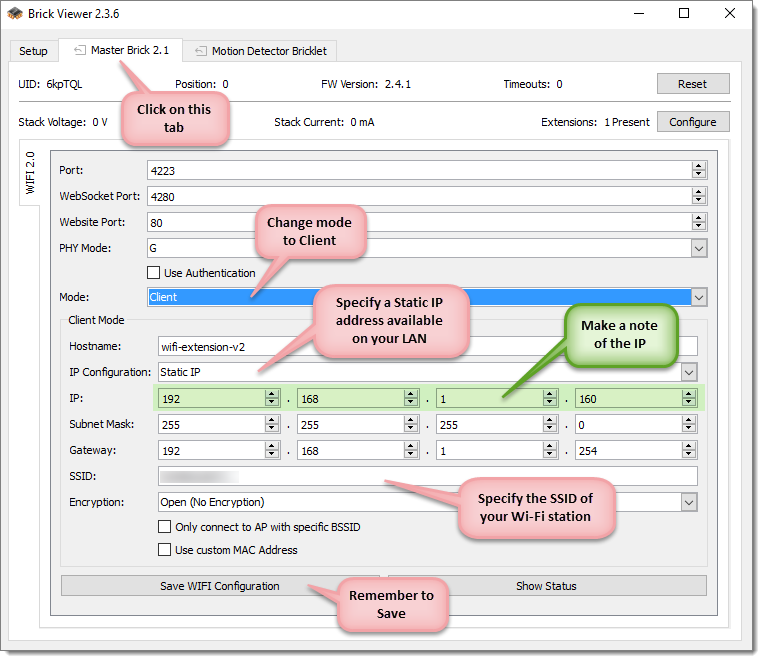
Task: Open the Mode dropdown showing Client
Action: tap(699, 297)
